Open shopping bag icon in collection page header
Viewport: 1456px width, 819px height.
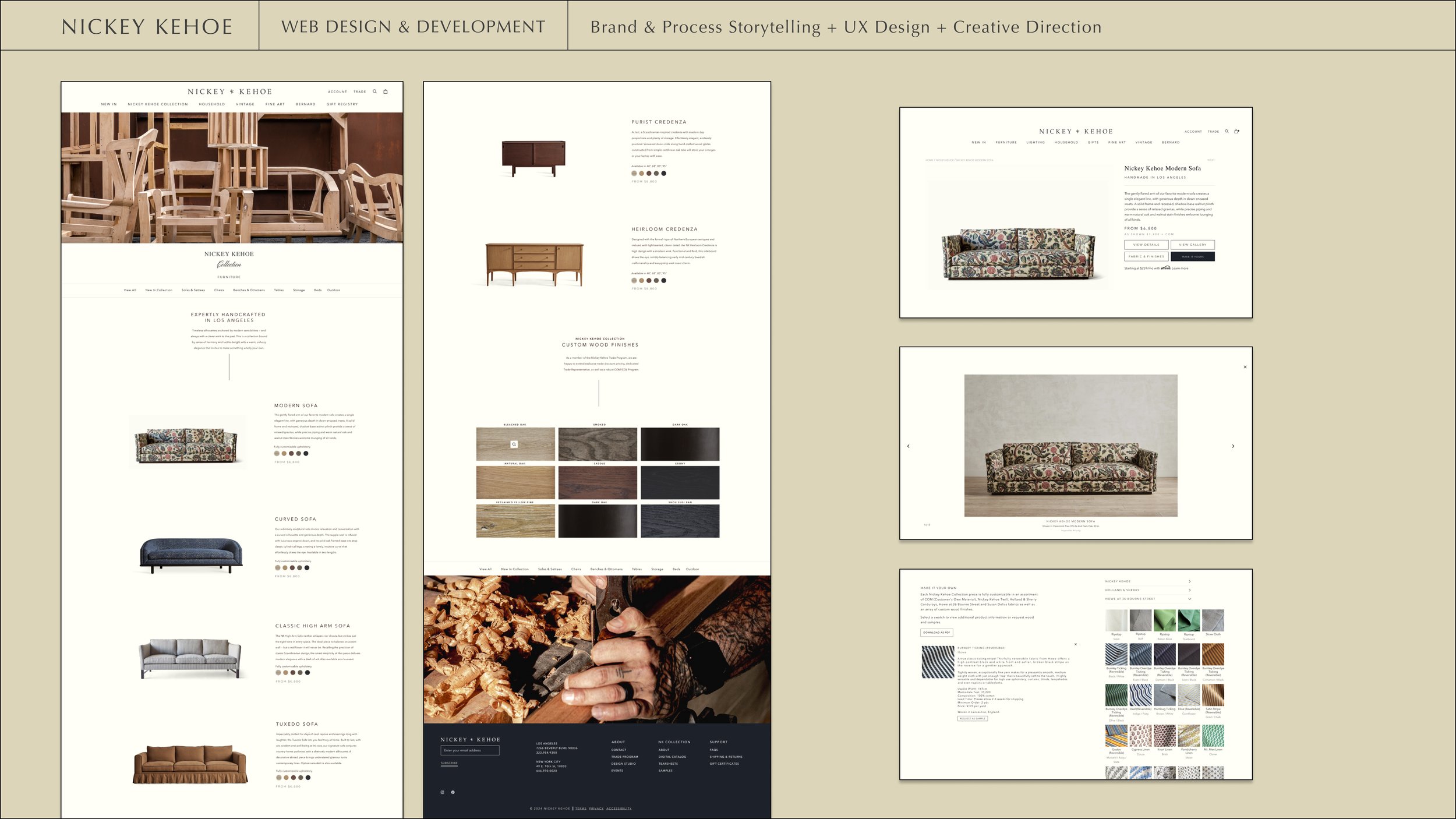pyautogui.click(x=385, y=91)
